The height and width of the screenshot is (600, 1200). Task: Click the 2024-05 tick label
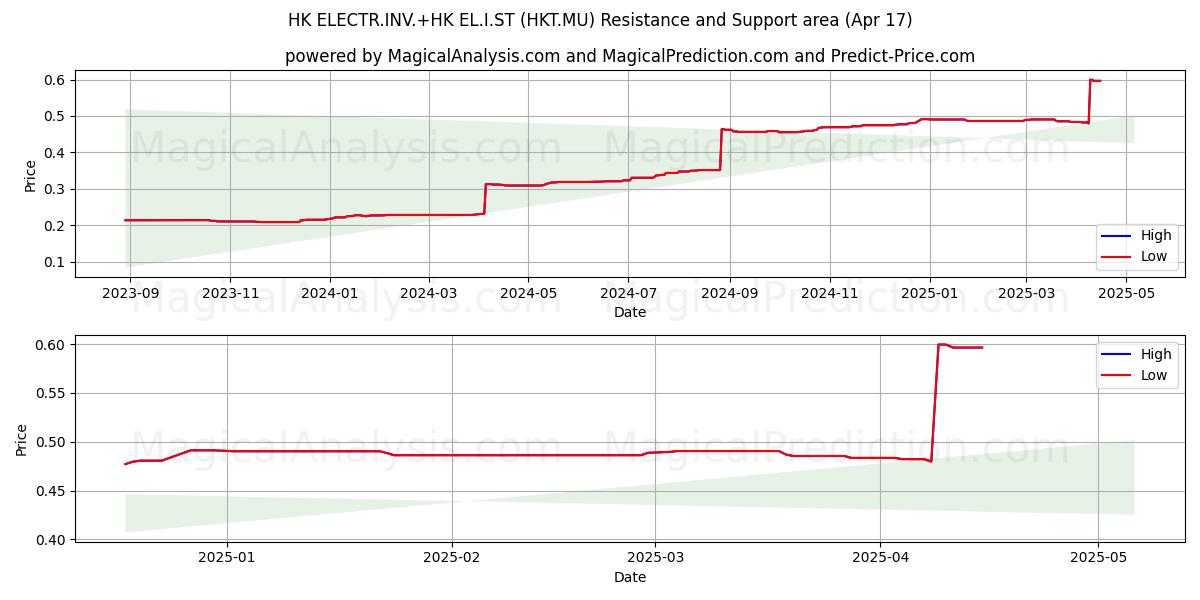(x=528, y=294)
